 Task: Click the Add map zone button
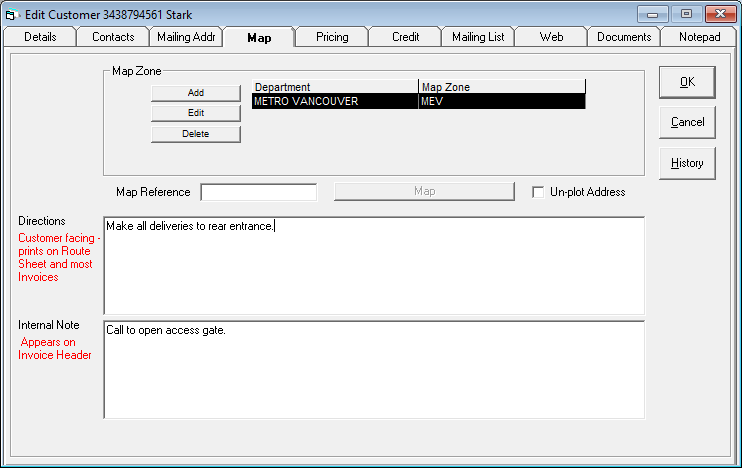pyautogui.click(x=195, y=93)
